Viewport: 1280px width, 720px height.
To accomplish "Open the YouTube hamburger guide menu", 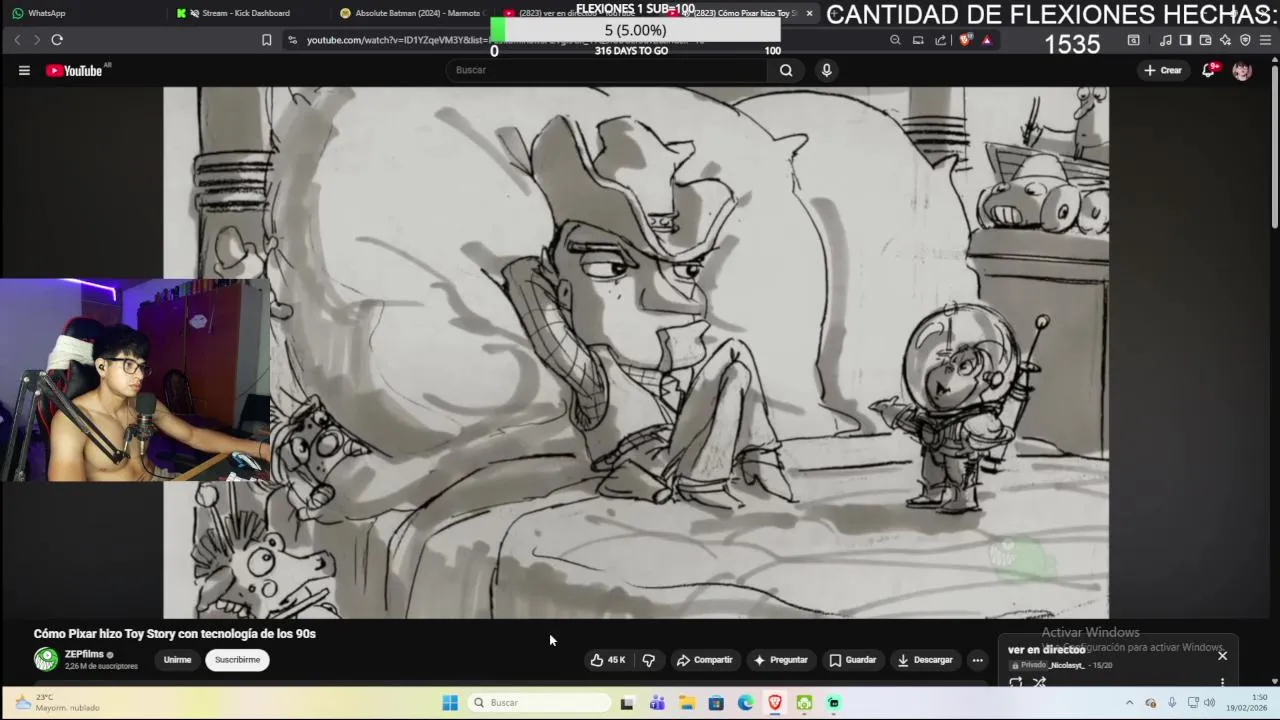I will click(24, 70).
